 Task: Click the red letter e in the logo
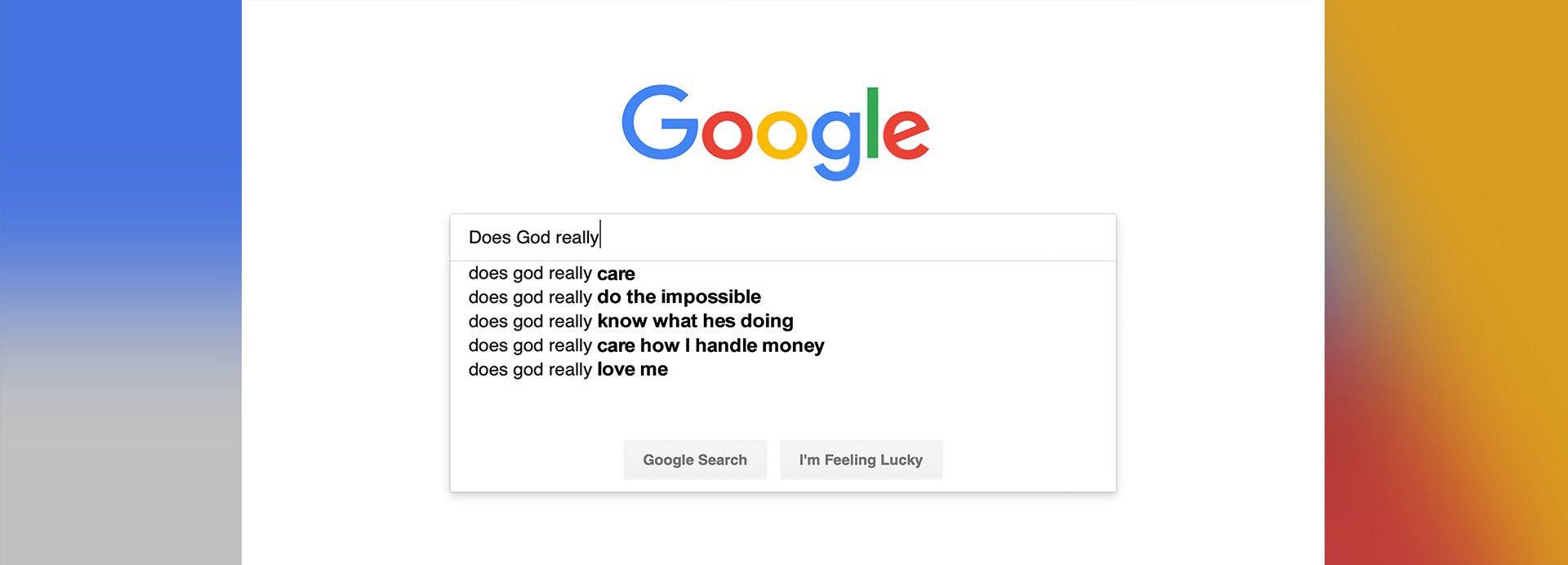pyautogui.click(x=905, y=133)
